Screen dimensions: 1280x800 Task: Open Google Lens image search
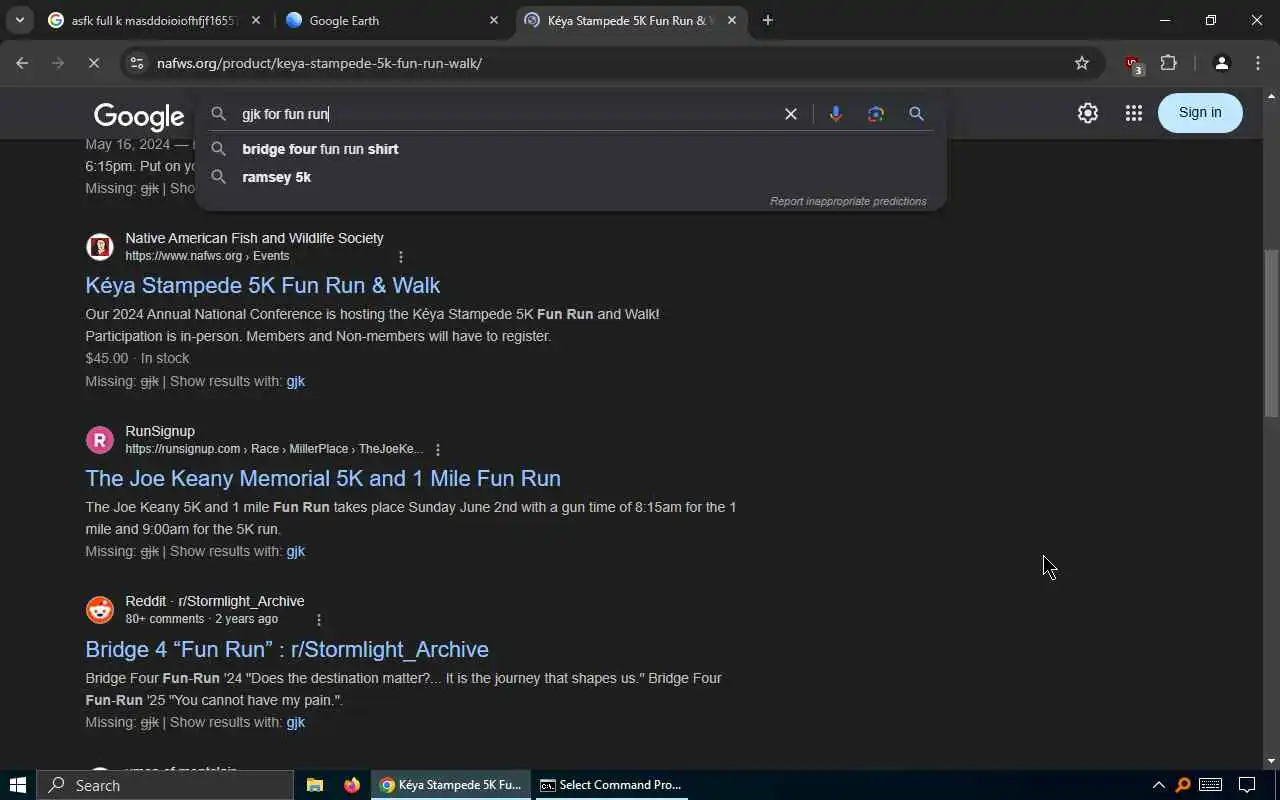click(x=876, y=114)
